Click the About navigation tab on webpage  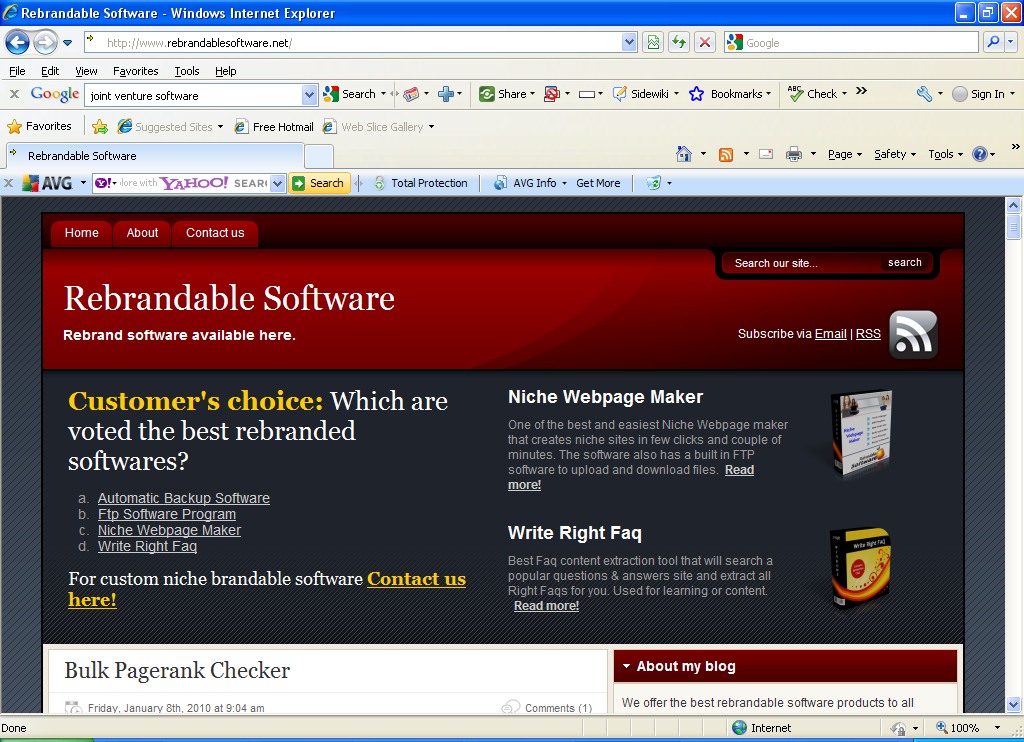pos(142,233)
